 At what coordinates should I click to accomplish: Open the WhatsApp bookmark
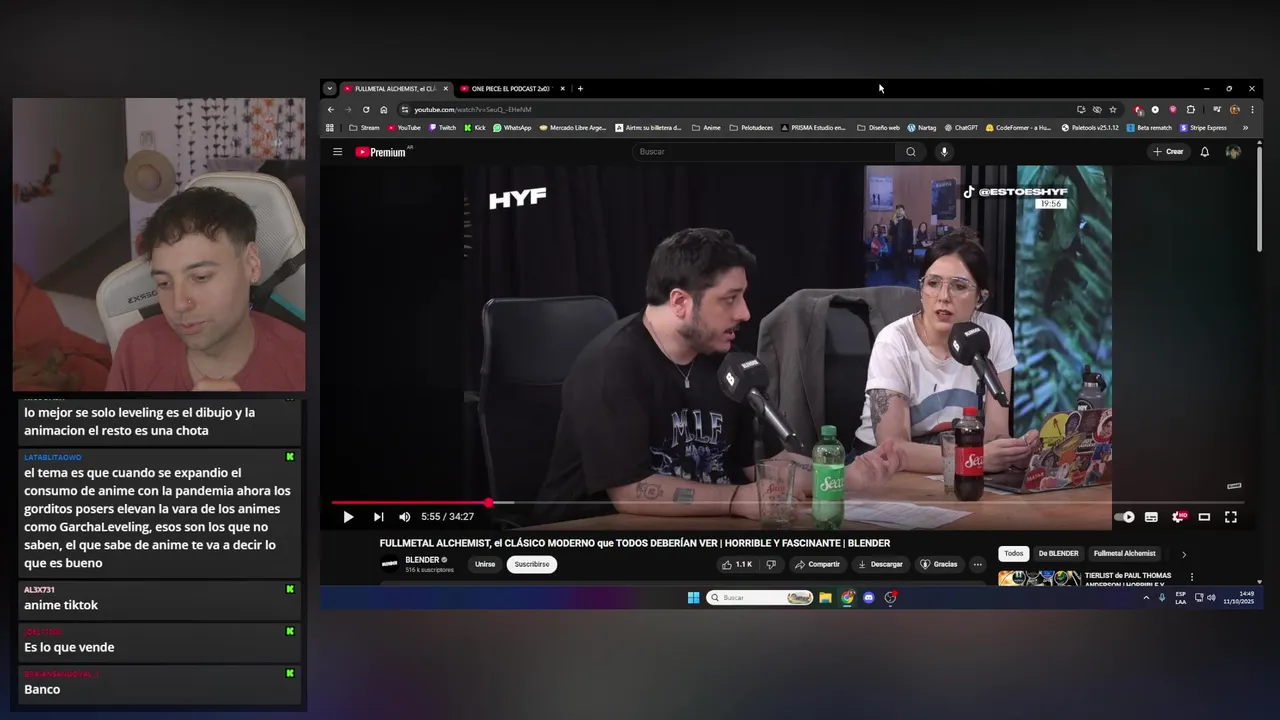512,128
